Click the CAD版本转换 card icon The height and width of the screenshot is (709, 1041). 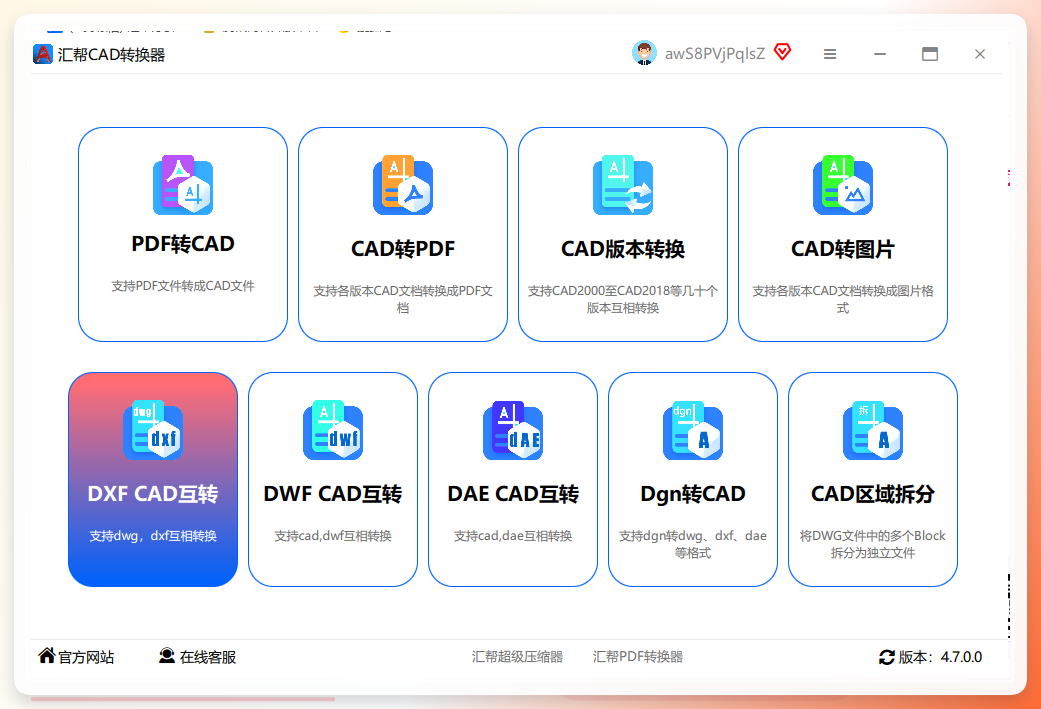623,185
